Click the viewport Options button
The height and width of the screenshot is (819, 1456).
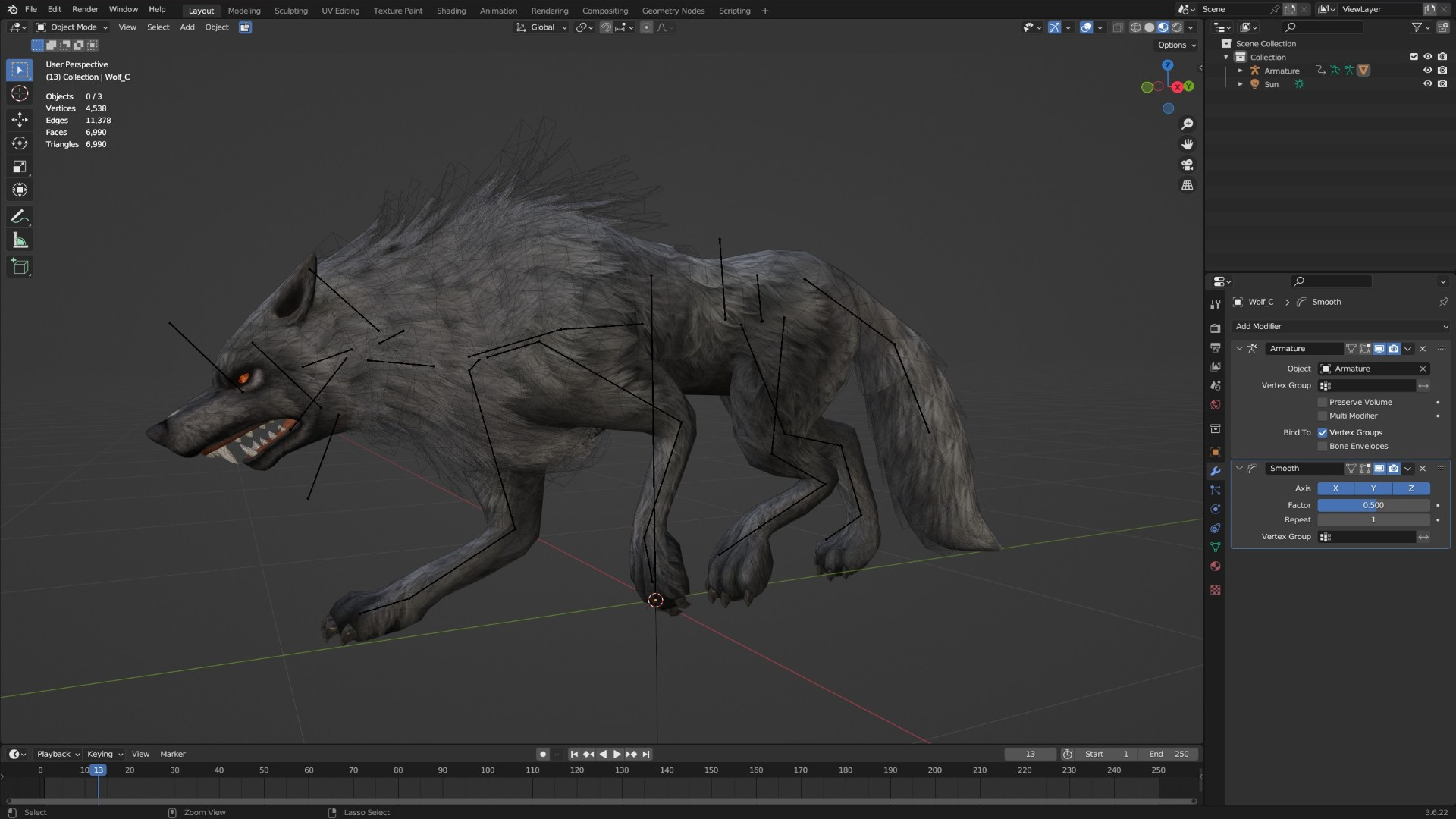(x=1176, y=45)
